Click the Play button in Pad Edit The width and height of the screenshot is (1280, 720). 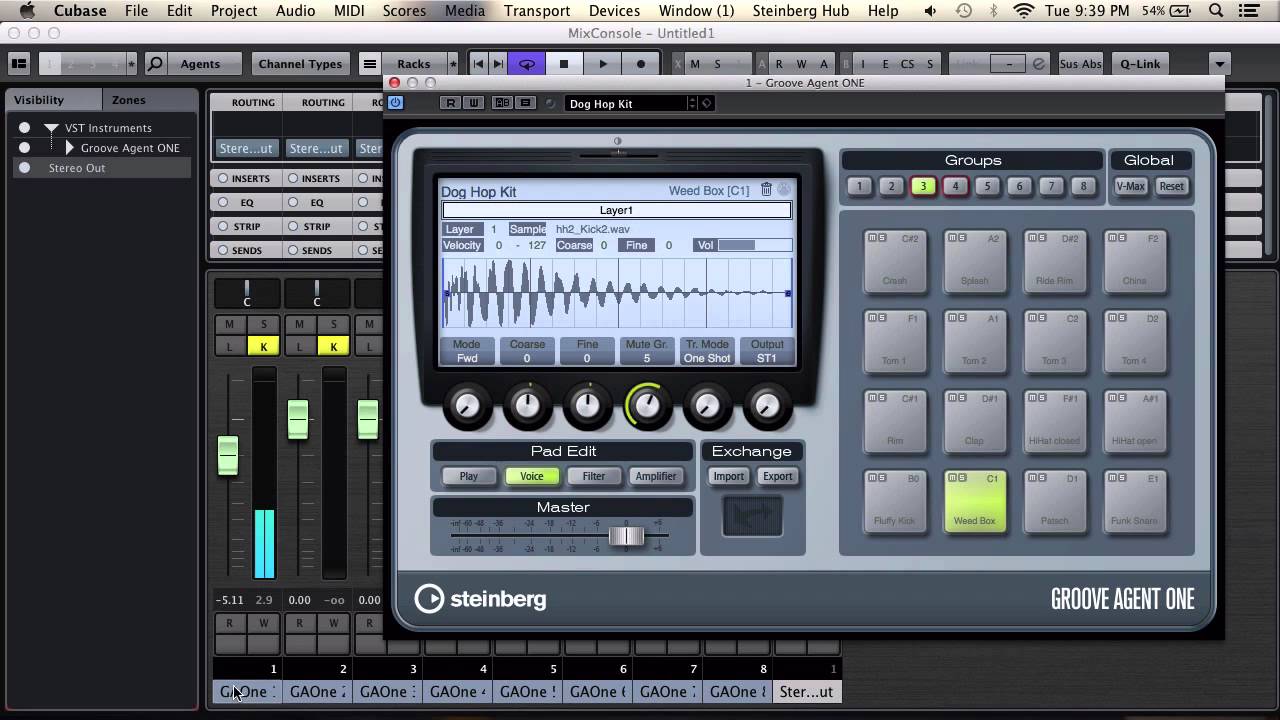468,476
